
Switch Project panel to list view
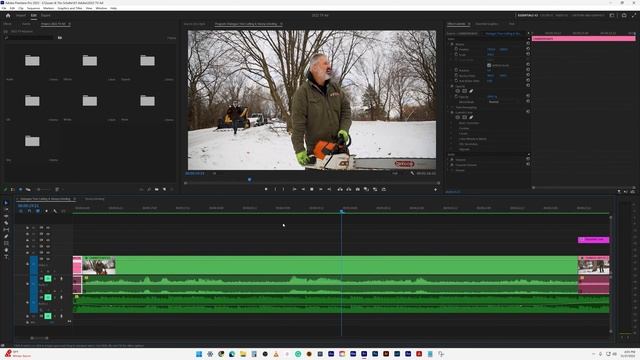tap(13, 189)
